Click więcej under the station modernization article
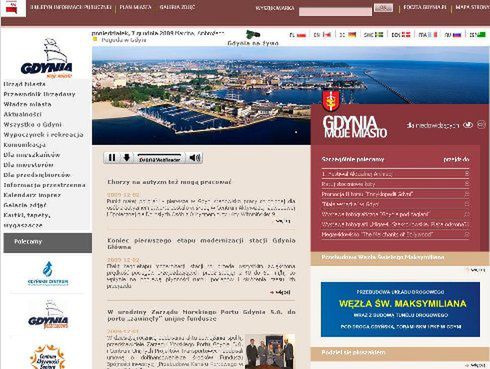This screenshot has width=490, height=369. (280, 292)
